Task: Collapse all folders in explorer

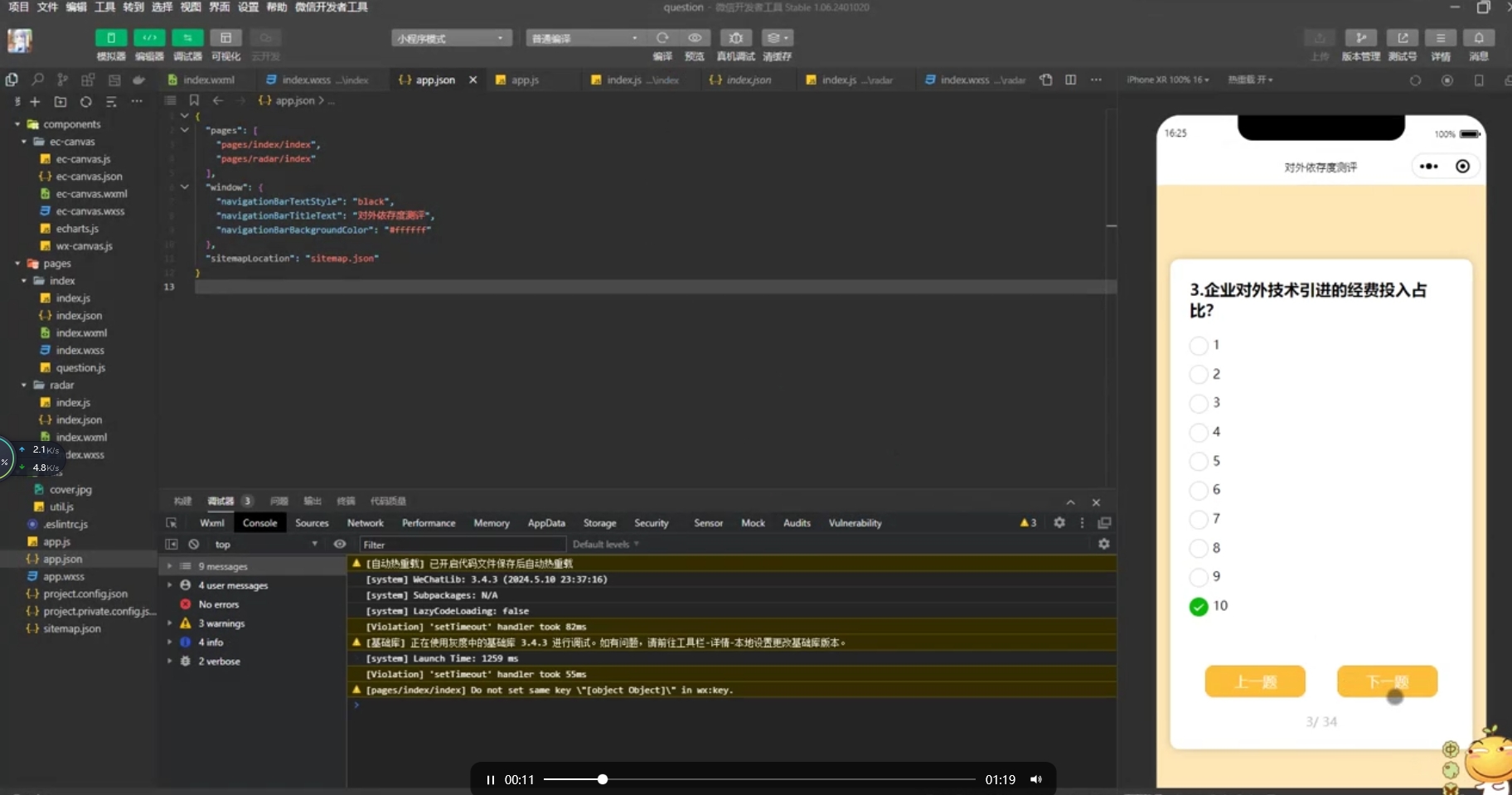Action: point(111,101)
